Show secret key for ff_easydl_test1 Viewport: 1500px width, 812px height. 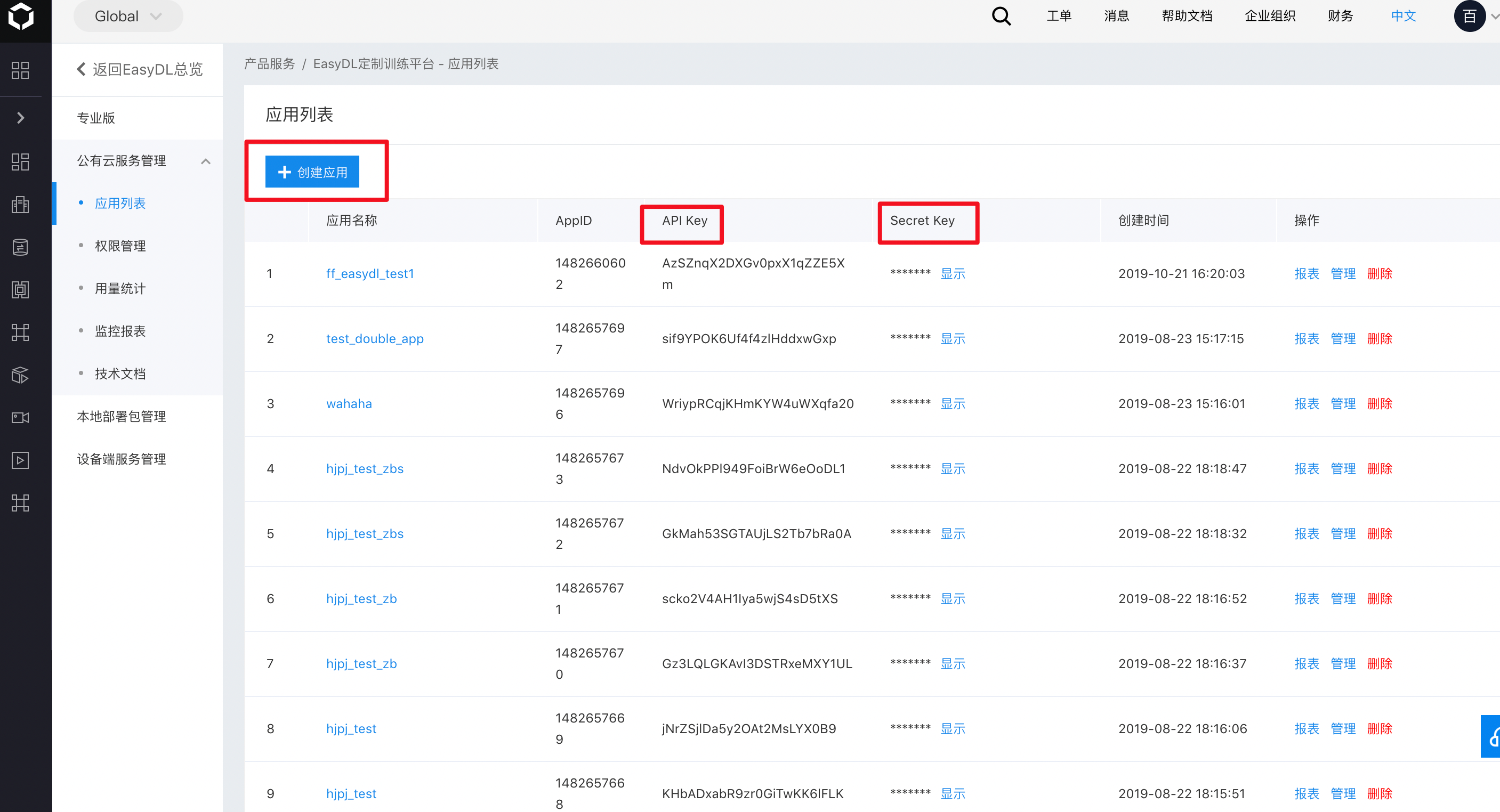[x=953, y=273]
